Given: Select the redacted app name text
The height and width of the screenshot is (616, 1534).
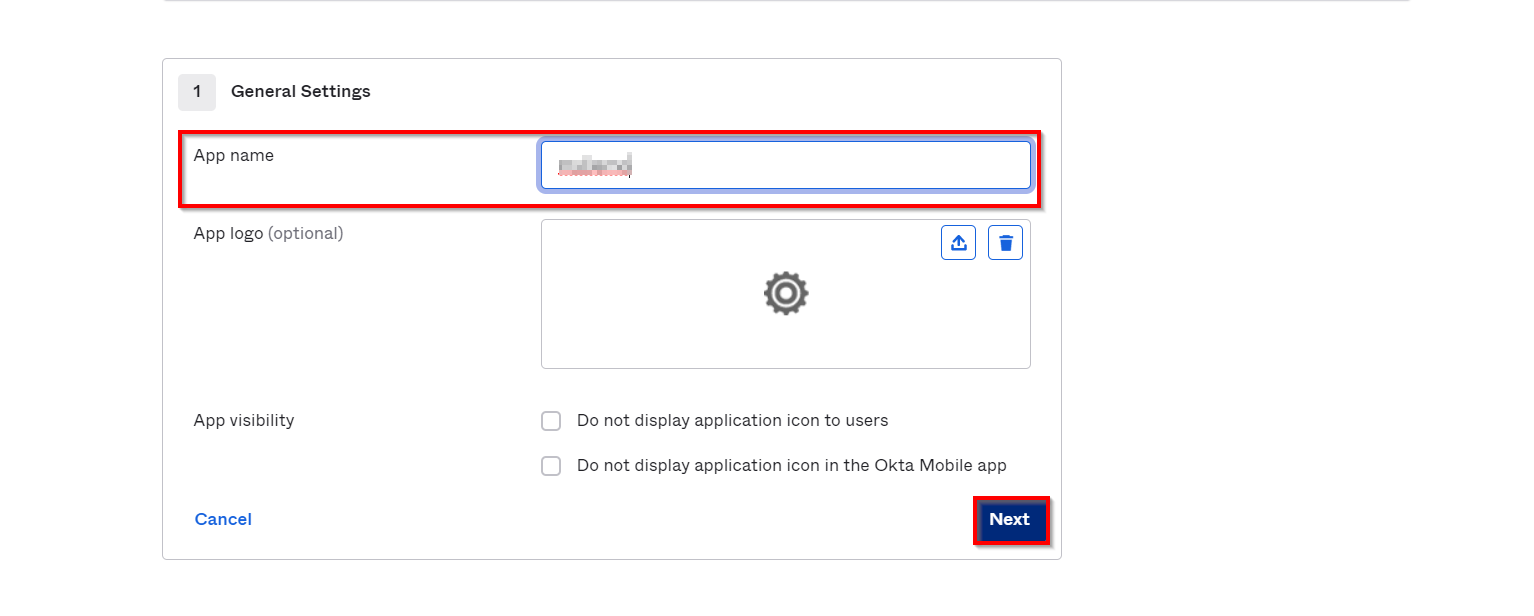Looking at the screenshot, I should click(x=594, y=164).
